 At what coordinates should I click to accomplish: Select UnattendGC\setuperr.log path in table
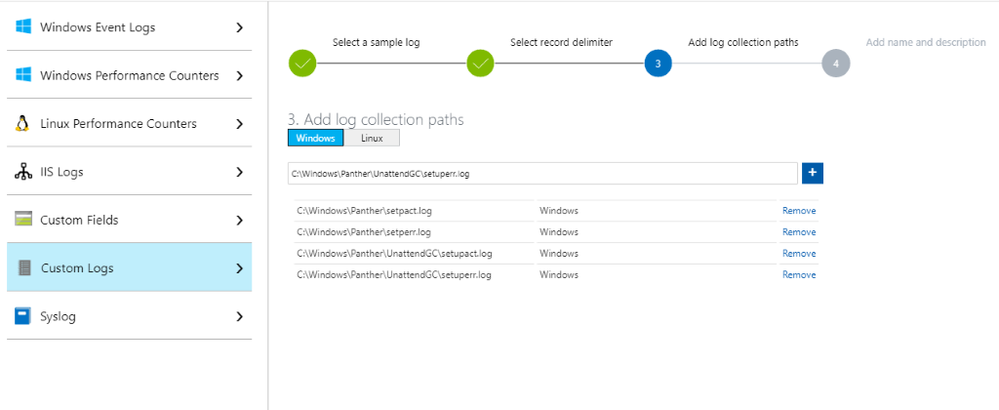394,275
